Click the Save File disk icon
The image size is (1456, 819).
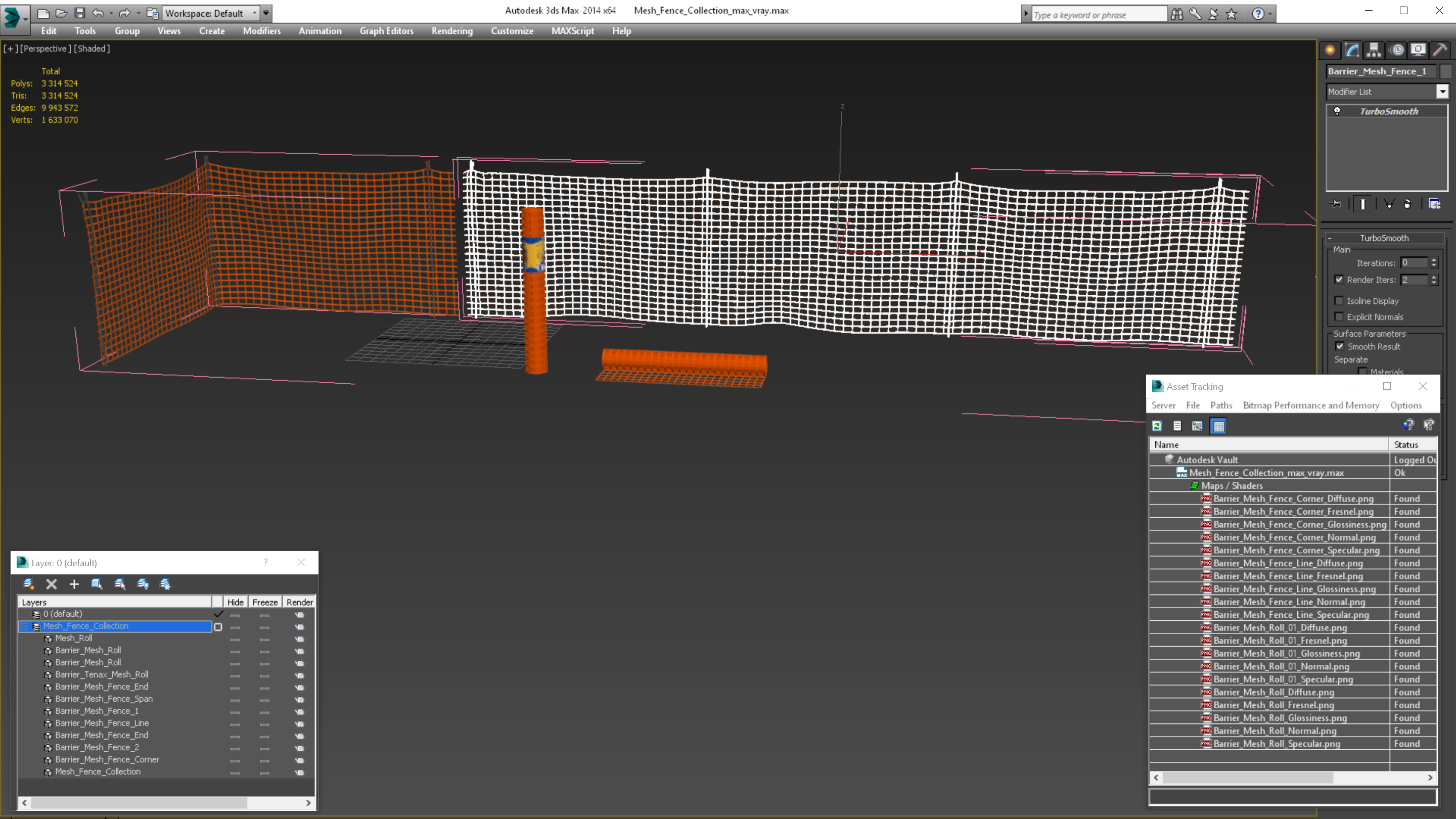[80, 13]
